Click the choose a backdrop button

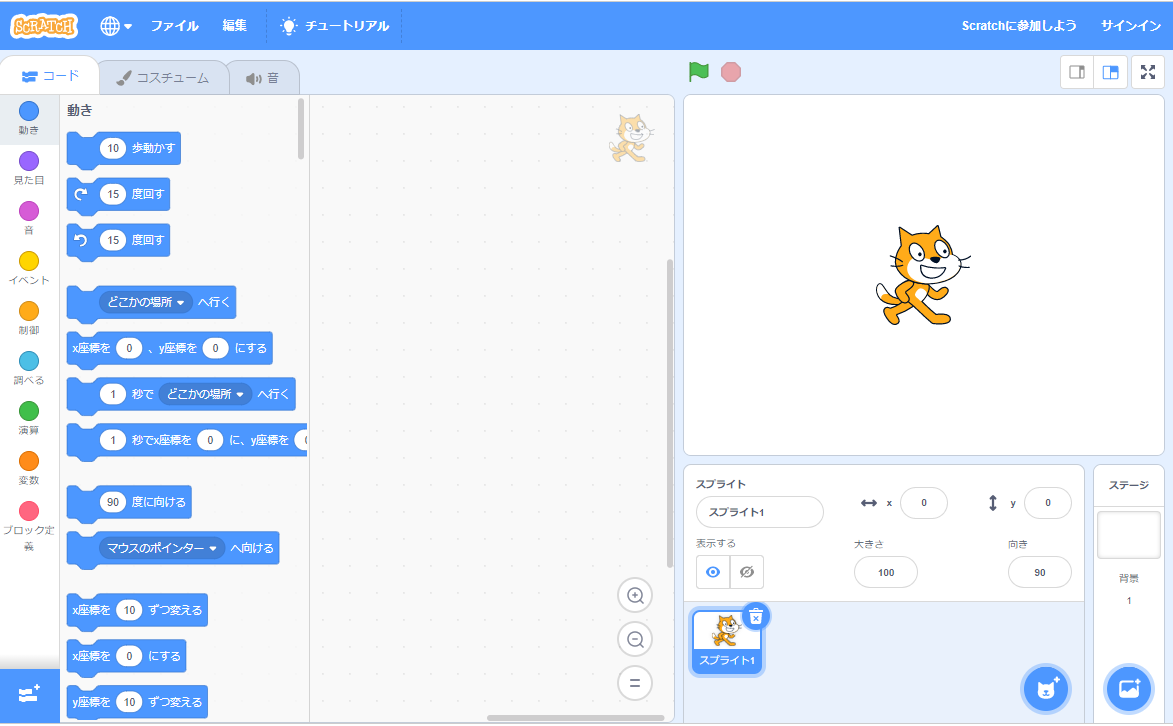point(1129,689)
